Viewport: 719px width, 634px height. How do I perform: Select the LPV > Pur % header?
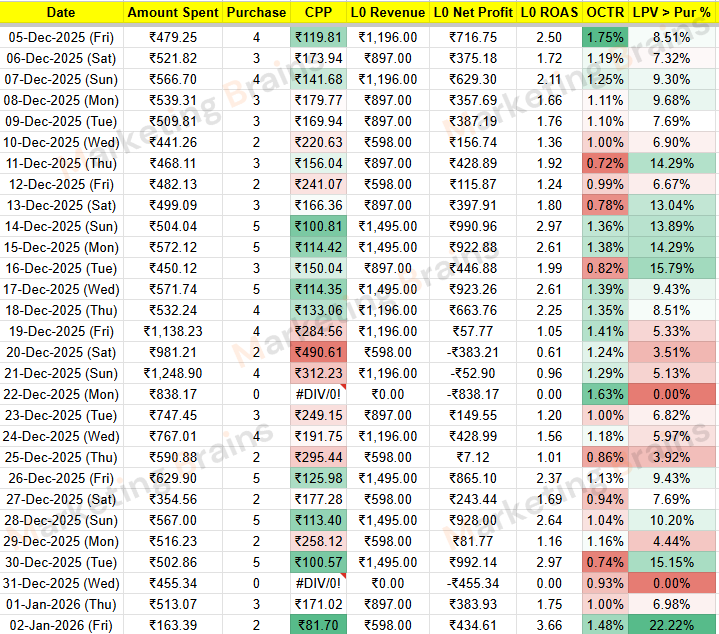(x=673, y=13)
